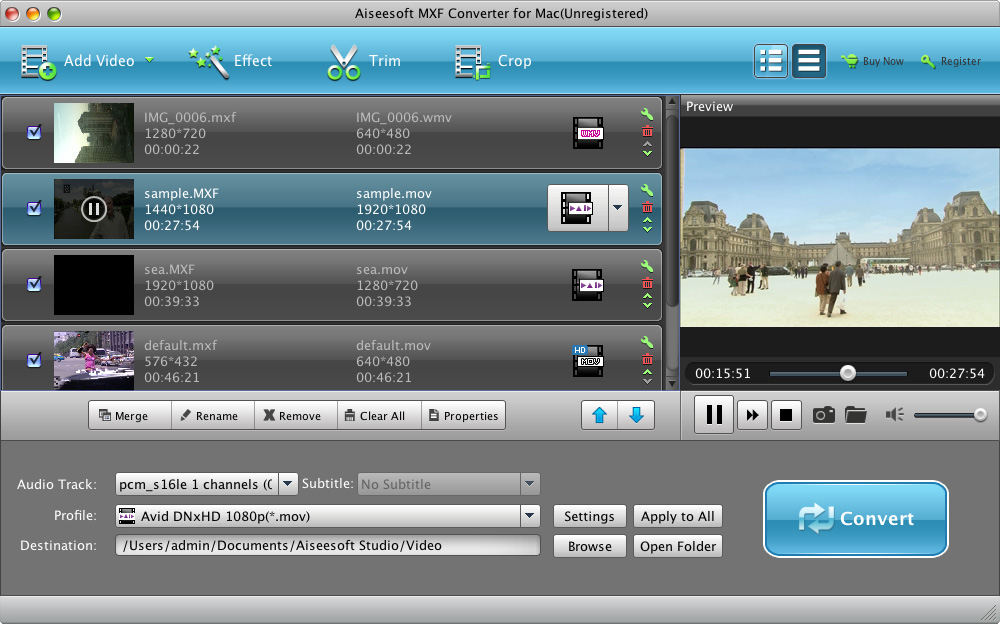This screenshot has height=624, width=1000.
Task: Expand the Audio Track dropdown
Action: coord(288,484)
